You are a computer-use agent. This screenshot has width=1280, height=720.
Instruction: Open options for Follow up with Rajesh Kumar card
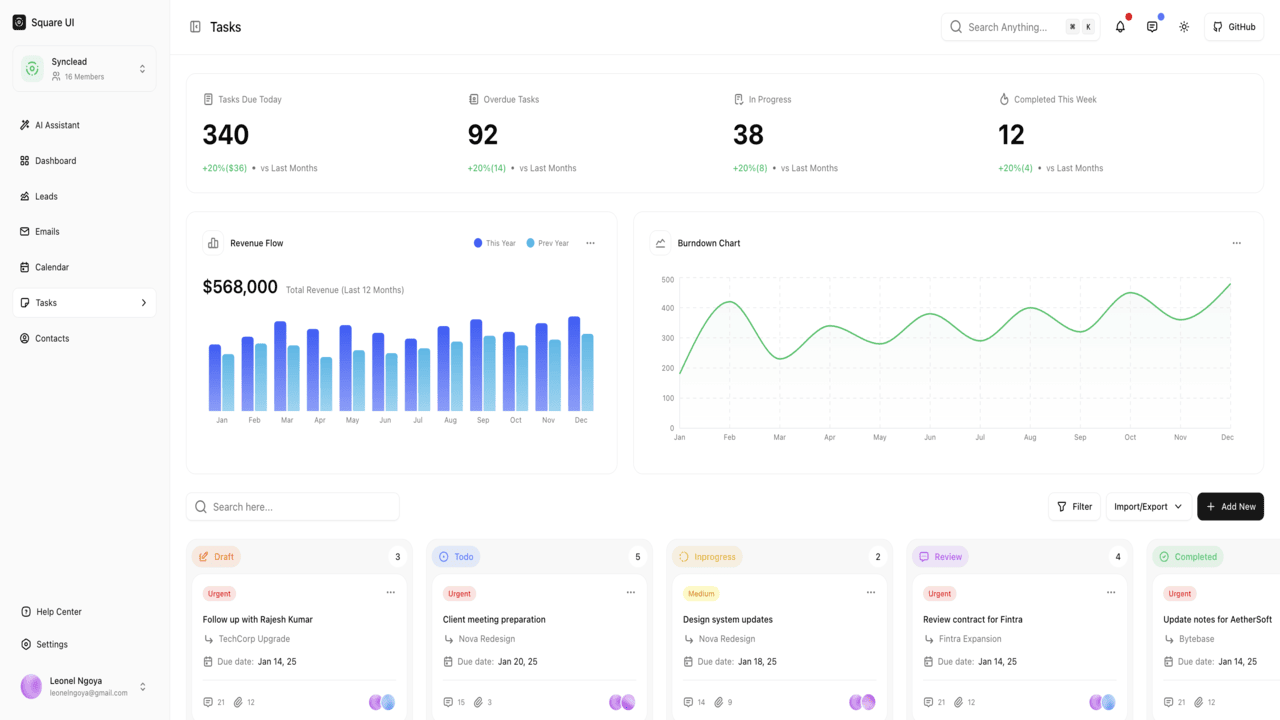[391, 592]
